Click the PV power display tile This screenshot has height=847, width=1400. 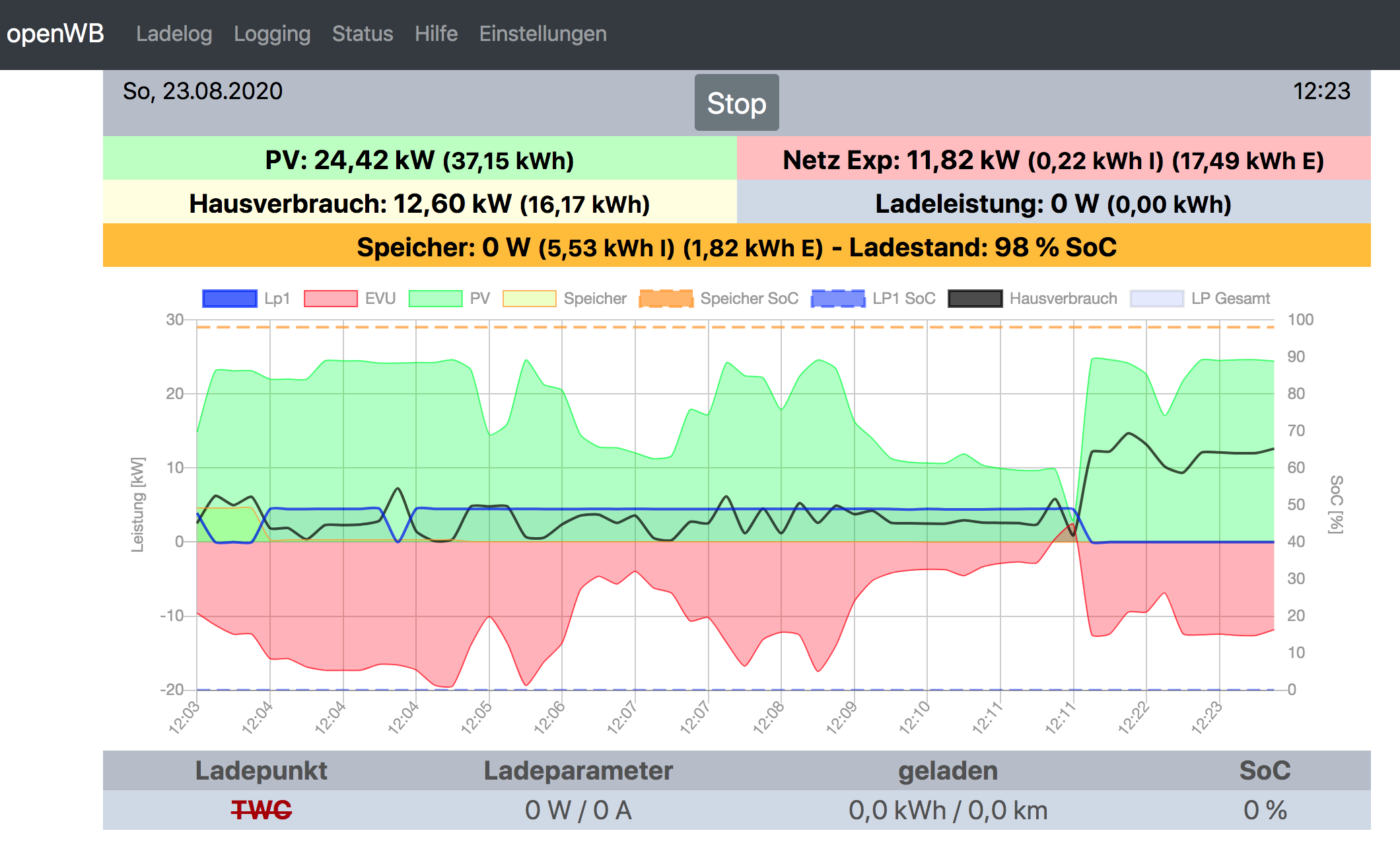(x=419, y=159)
